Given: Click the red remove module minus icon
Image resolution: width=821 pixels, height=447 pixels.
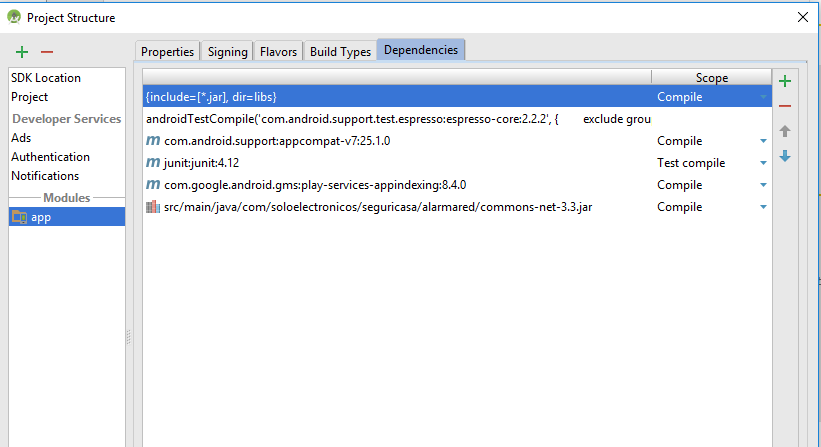Looking at the screenshot, I should point(46,52).
